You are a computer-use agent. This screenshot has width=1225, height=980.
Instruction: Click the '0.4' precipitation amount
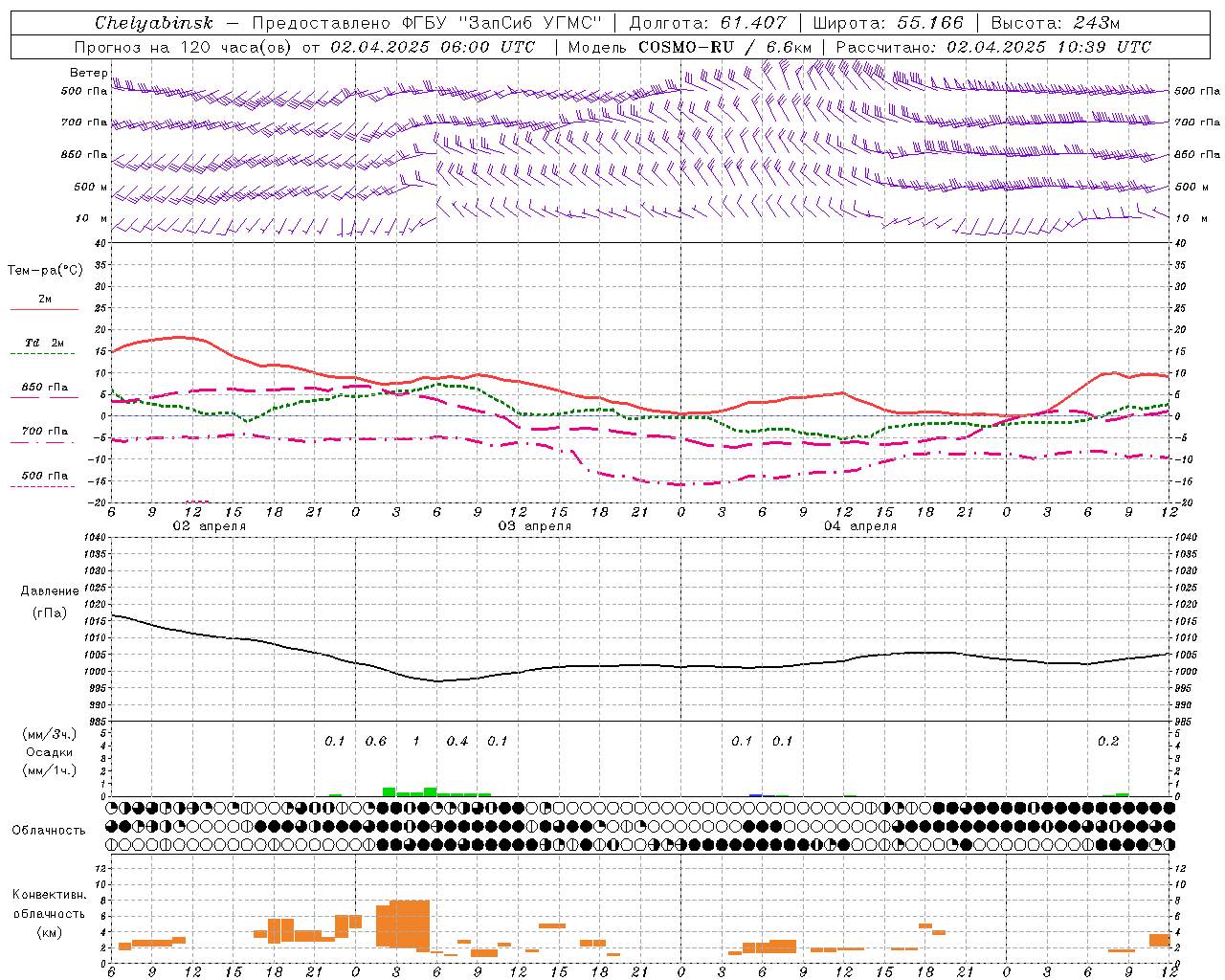[457, 741]
